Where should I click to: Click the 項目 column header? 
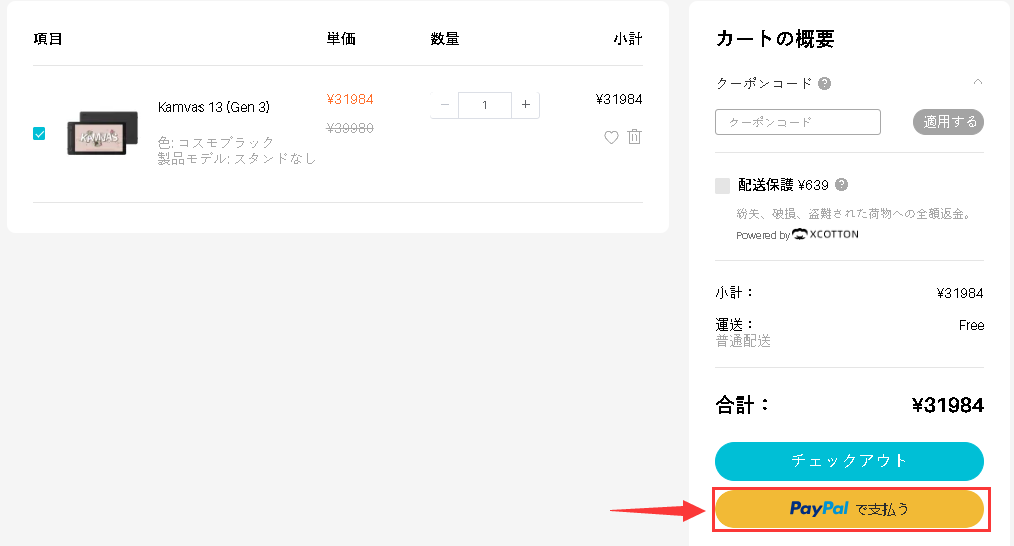coord(48,39)
